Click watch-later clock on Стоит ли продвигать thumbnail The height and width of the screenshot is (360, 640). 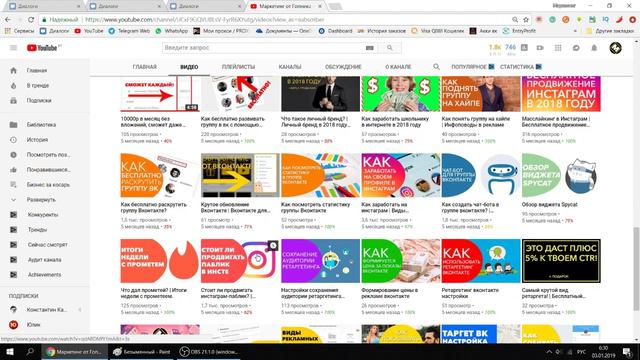coord(273,245)
